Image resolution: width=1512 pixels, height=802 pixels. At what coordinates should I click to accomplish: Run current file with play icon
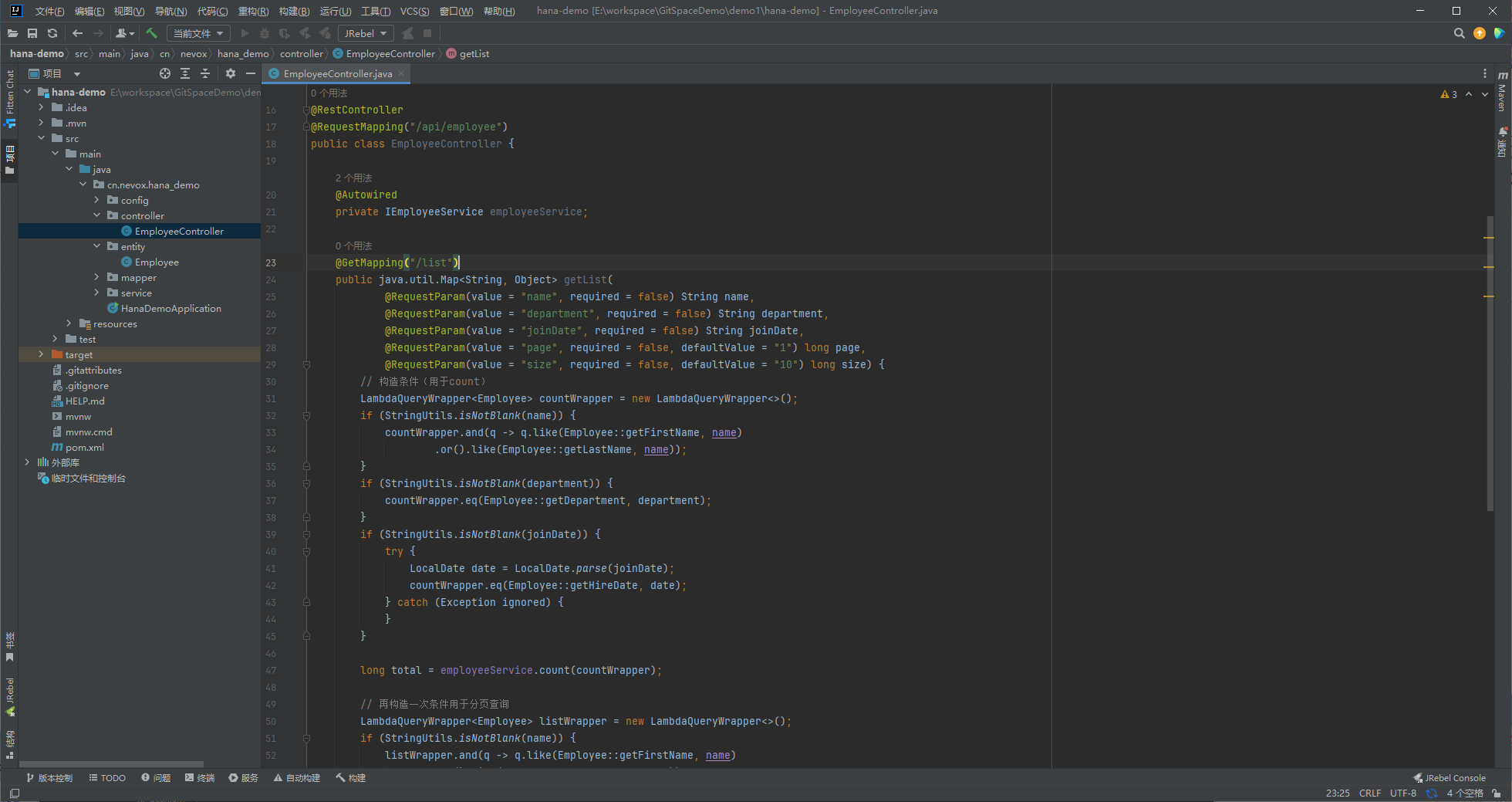click(x=245, y=33)
